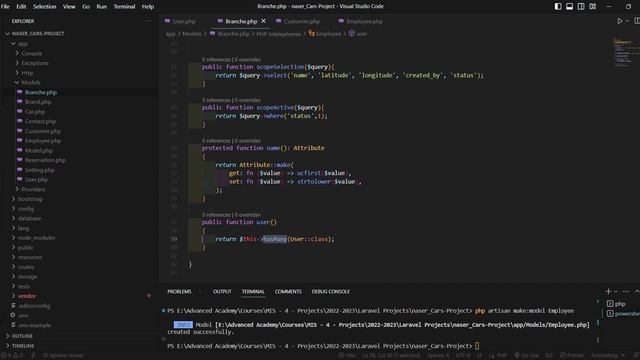Screen dimensions: 640x360
Task: Click the Explorer panel more actions ellipsis
Action: [148, 21]
